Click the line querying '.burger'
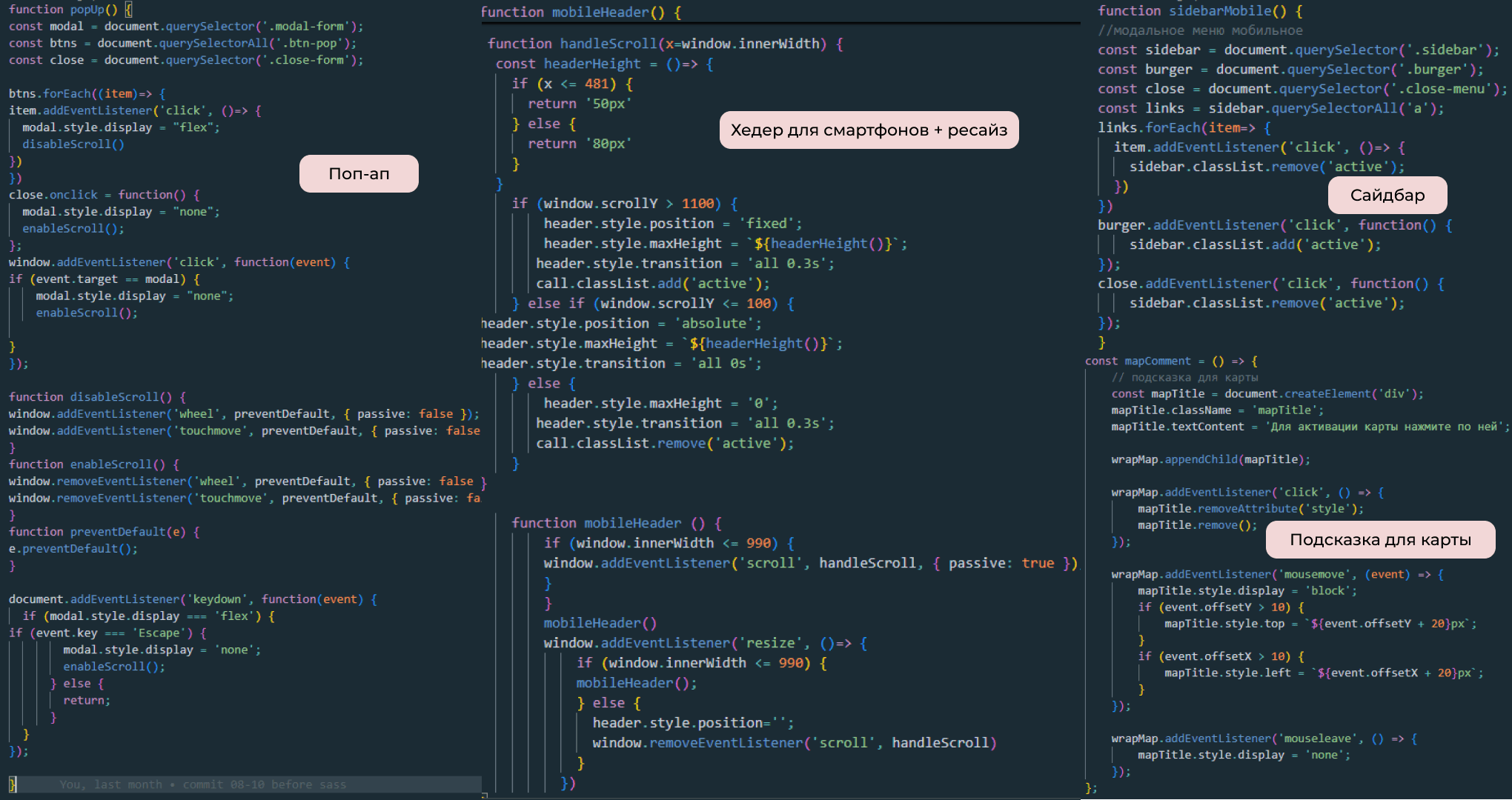1512x800 pixels. pyautogui.click(x=1291, y=70)
